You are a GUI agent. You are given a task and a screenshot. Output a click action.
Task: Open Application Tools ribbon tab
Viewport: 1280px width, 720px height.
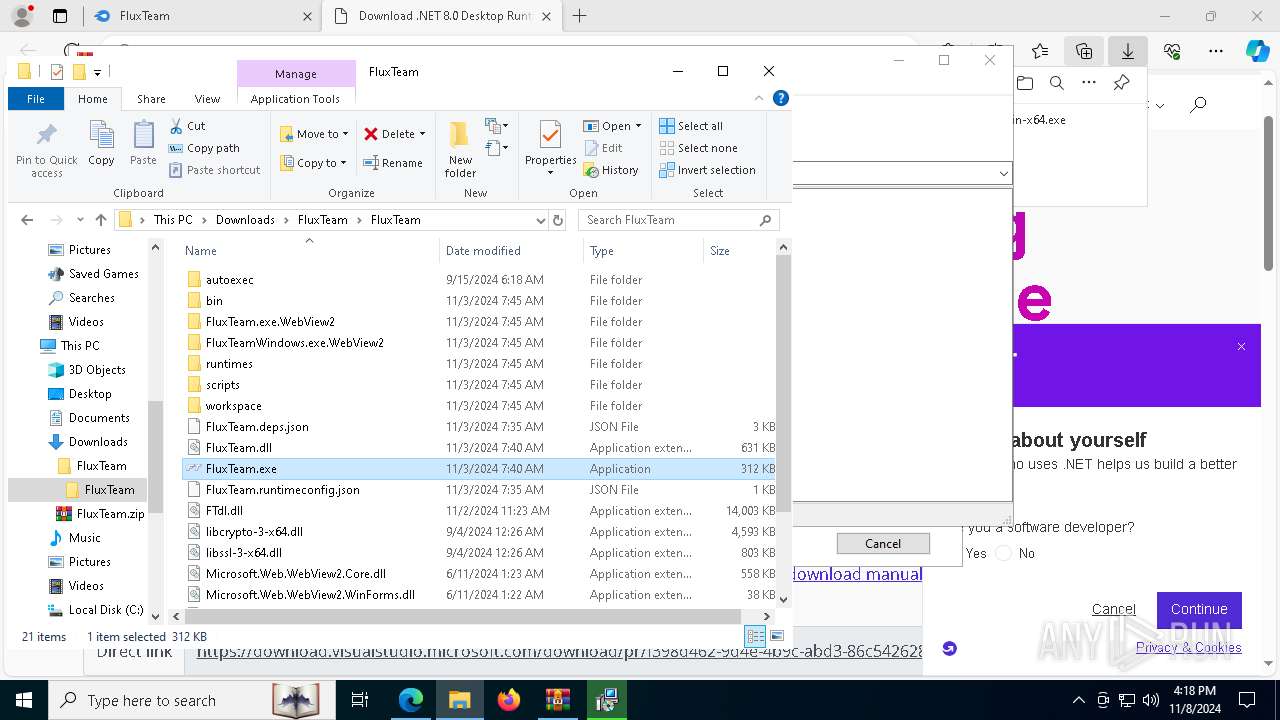coord(295,99)
